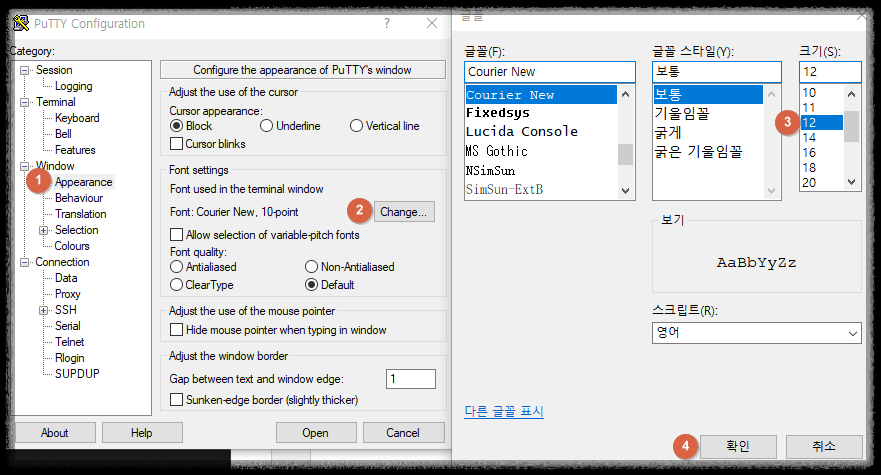Open Telnet connection category
This screenshot has height=475, width=881.
69,342
